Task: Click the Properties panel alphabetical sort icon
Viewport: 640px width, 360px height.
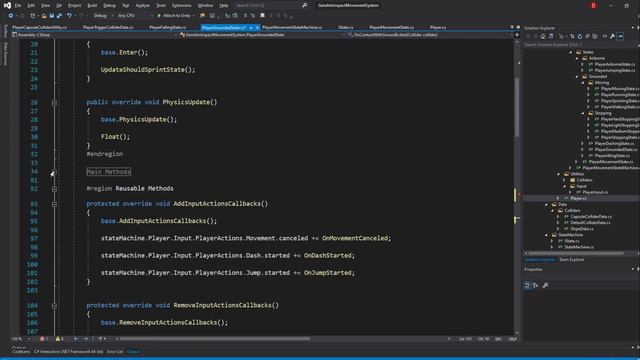Action: [536, 285]
